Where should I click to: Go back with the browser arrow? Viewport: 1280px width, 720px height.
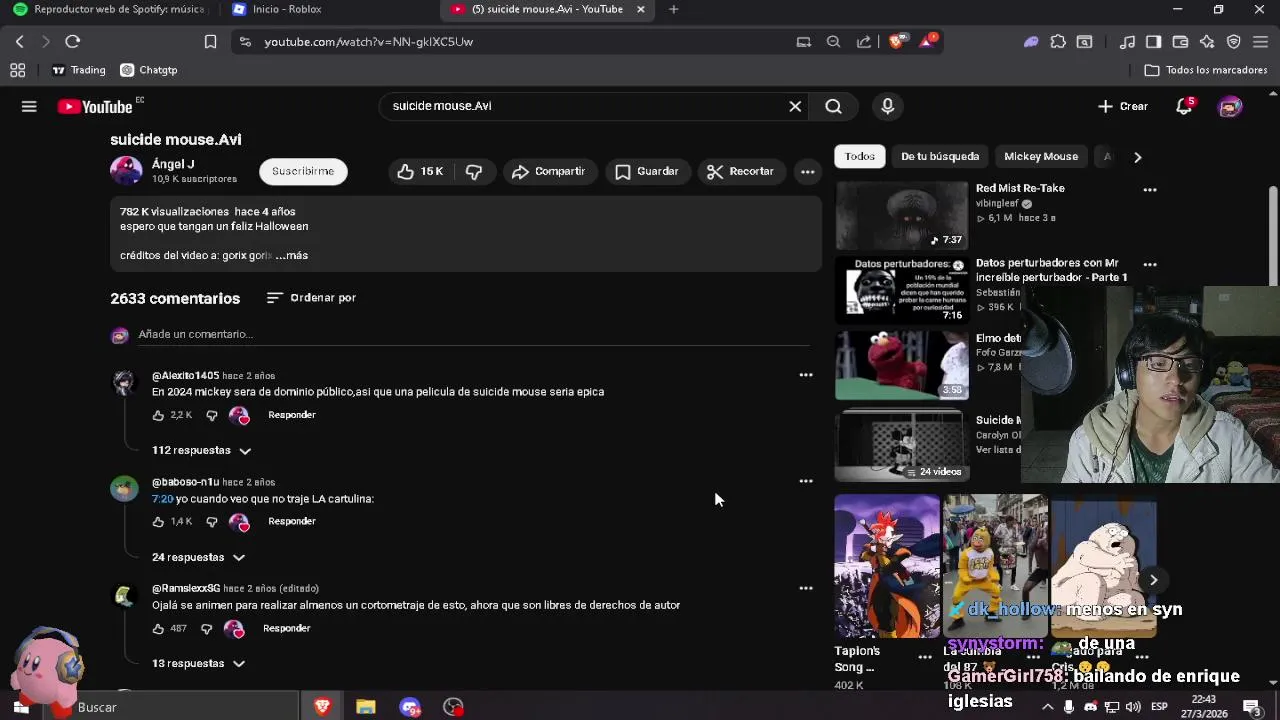point(19,42)
